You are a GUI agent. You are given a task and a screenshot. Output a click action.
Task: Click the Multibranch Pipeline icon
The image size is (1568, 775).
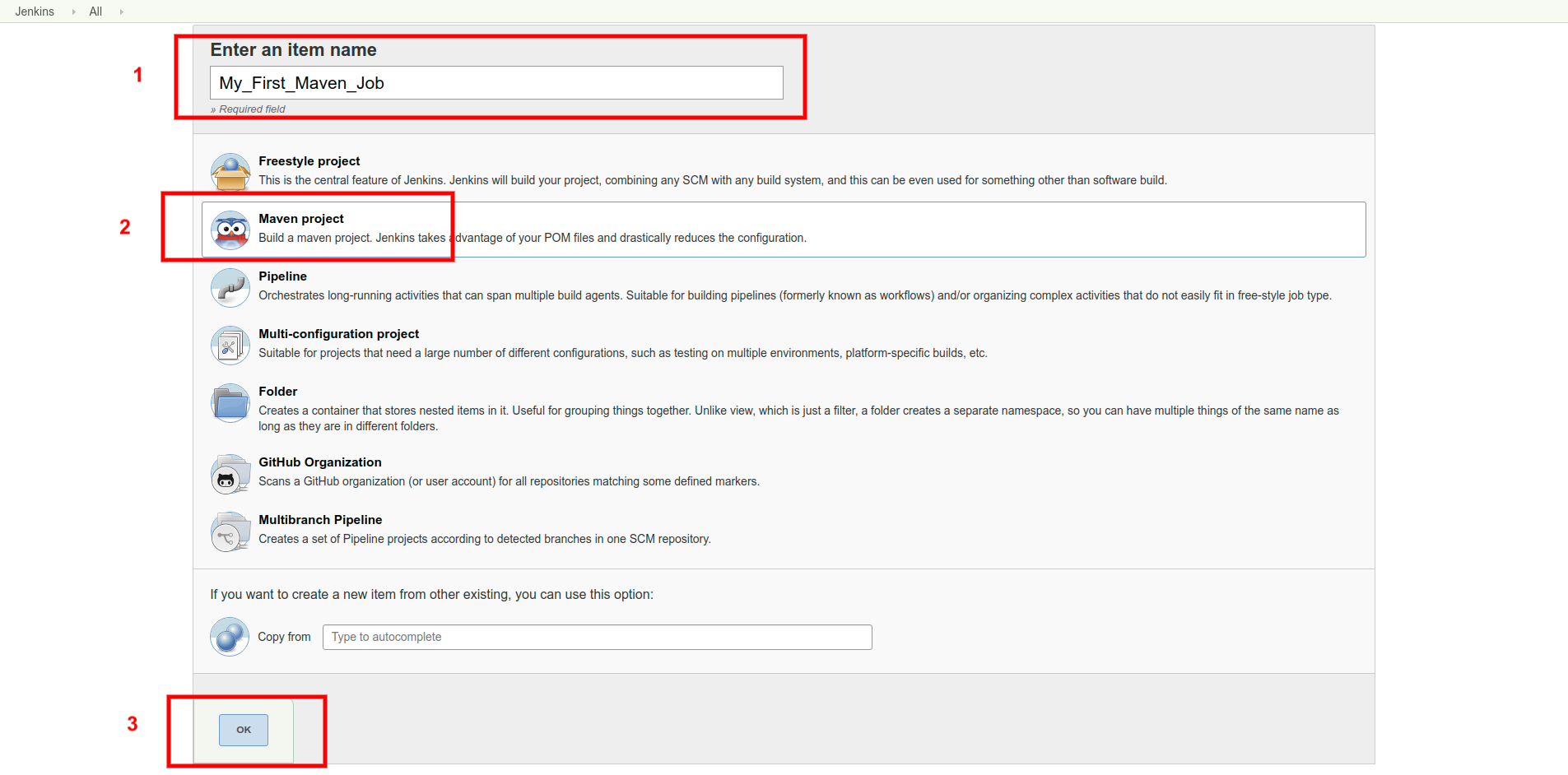coord(230,531)
